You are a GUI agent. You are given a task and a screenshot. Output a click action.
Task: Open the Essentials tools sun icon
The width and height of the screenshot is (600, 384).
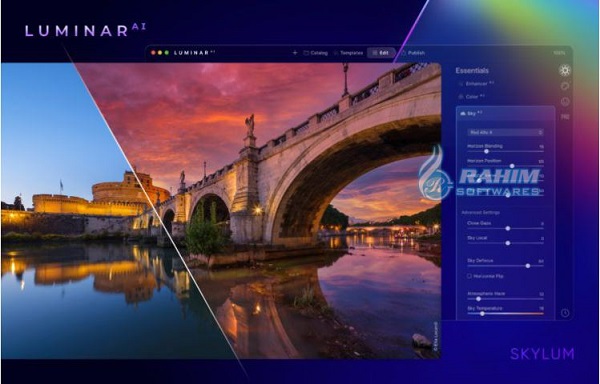(x=565, y=70)
